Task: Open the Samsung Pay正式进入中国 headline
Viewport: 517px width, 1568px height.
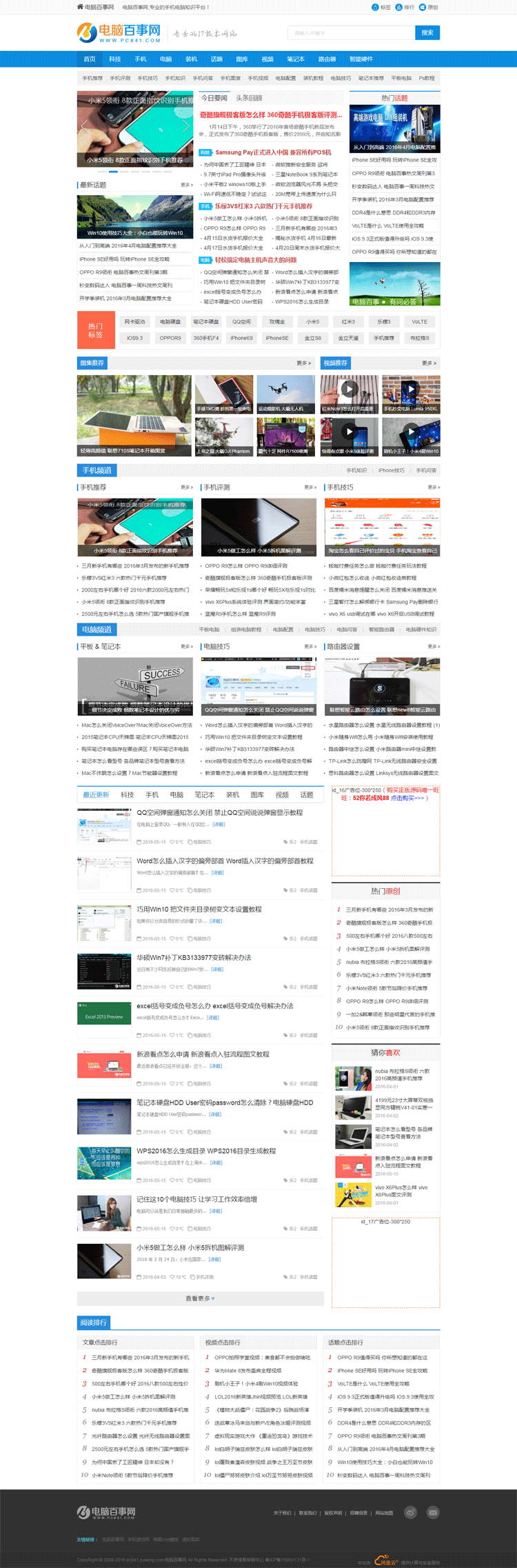Action: [274, 152]
